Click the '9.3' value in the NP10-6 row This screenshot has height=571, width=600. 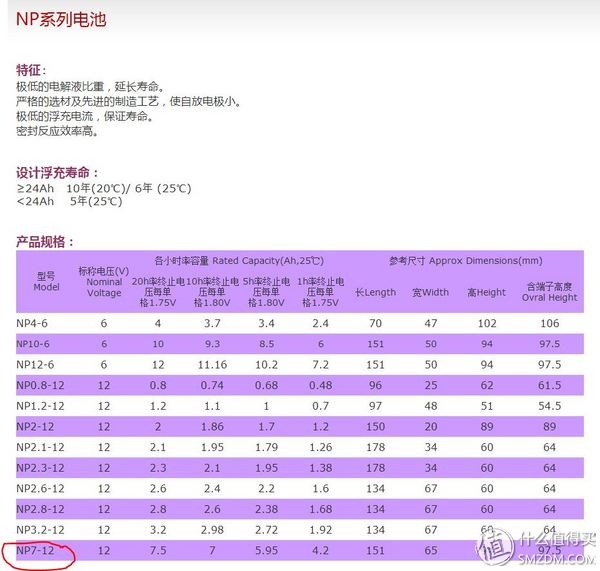click(212, 344)
